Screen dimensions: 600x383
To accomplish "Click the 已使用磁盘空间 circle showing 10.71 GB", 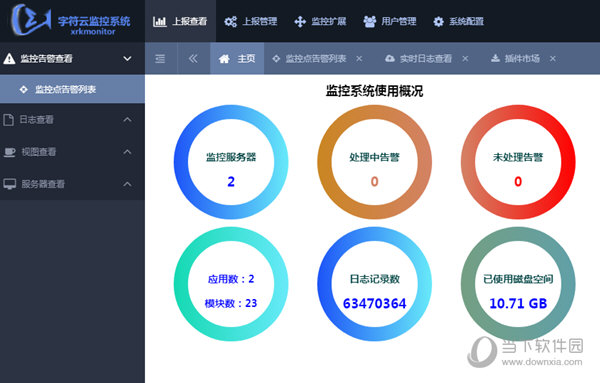I will pos(518,284).
